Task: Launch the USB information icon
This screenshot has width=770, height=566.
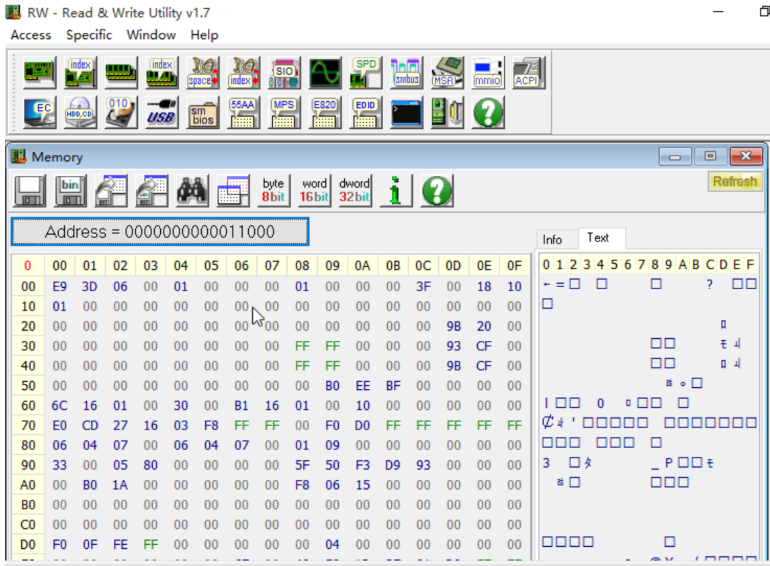Action: [x=162, y=112]
